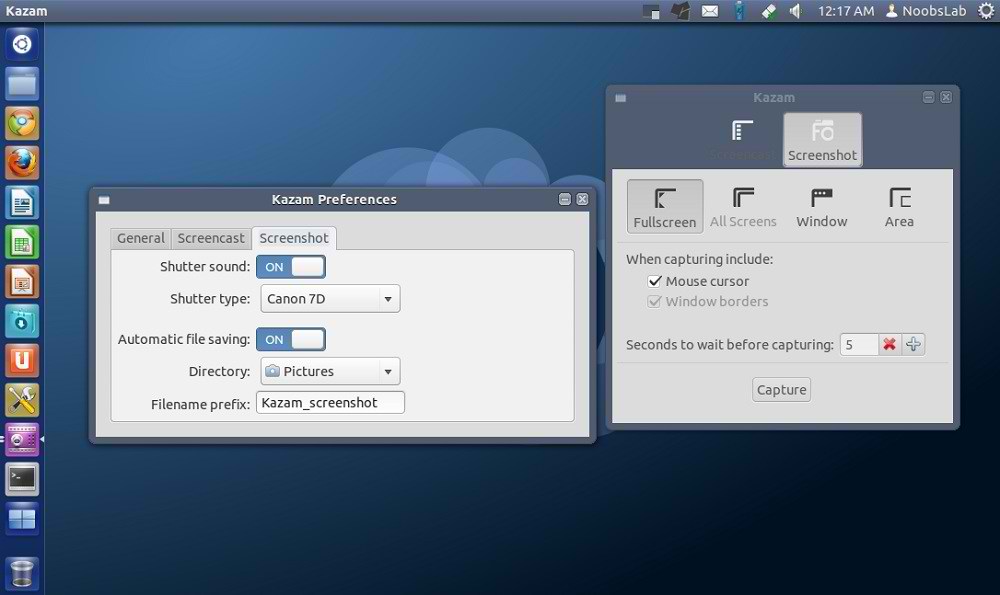Minimize the Kazam Preferences window

pos(564,200)
